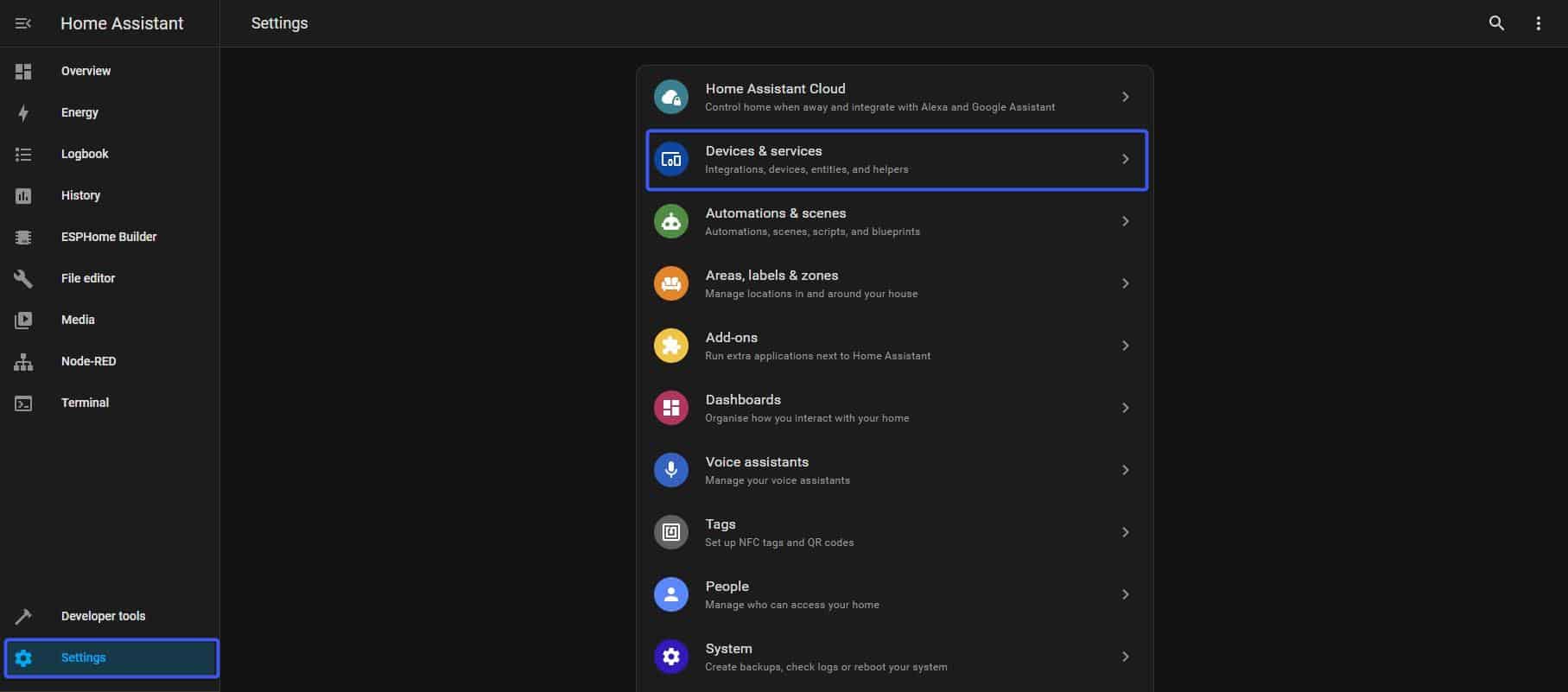
Task: Click the Energy lightning bolt icon
Action: click(x=23, y=112)
